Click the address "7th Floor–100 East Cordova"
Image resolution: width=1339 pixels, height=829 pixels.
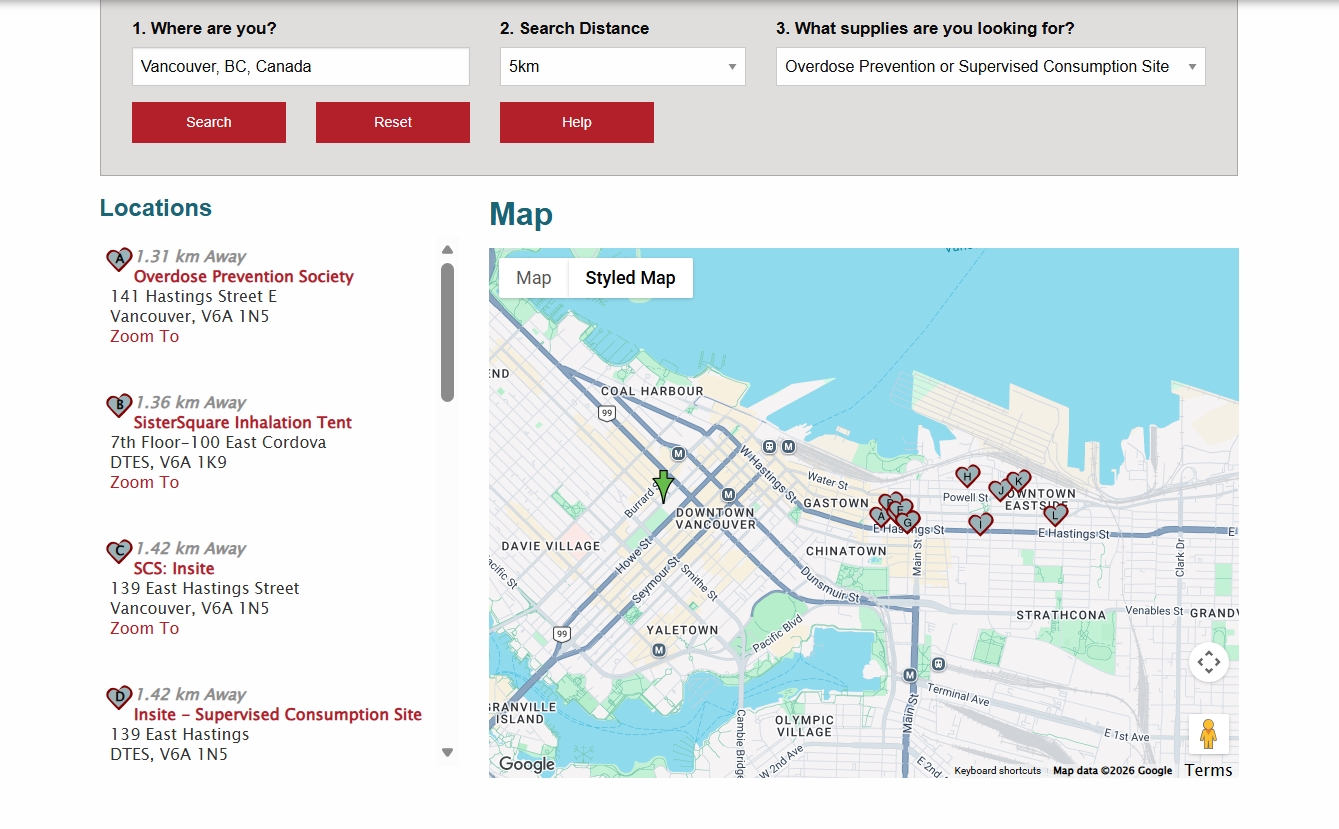click(218, 443)
